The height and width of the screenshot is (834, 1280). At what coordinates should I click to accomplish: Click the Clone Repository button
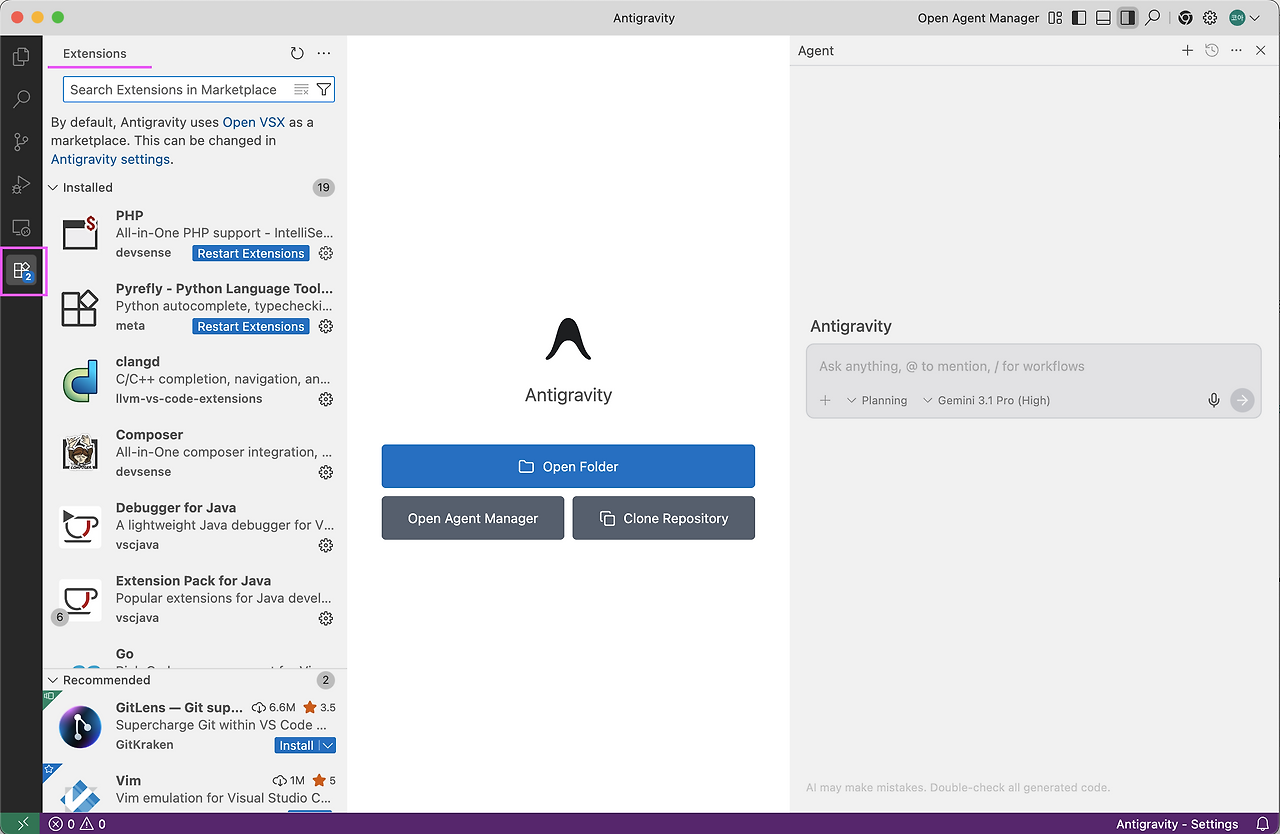click(x=664, y=519)
